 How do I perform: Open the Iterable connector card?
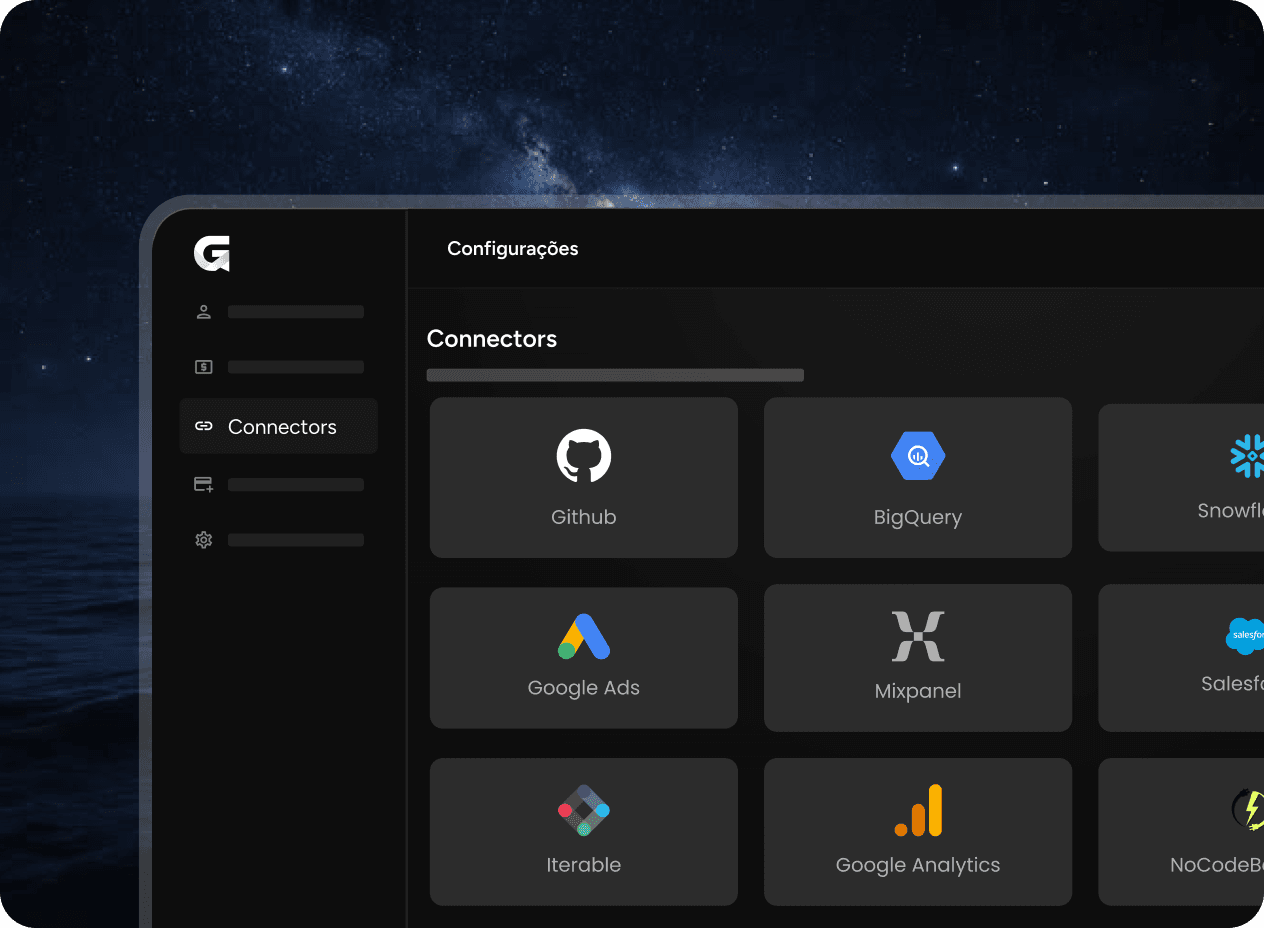pos(584,832)
